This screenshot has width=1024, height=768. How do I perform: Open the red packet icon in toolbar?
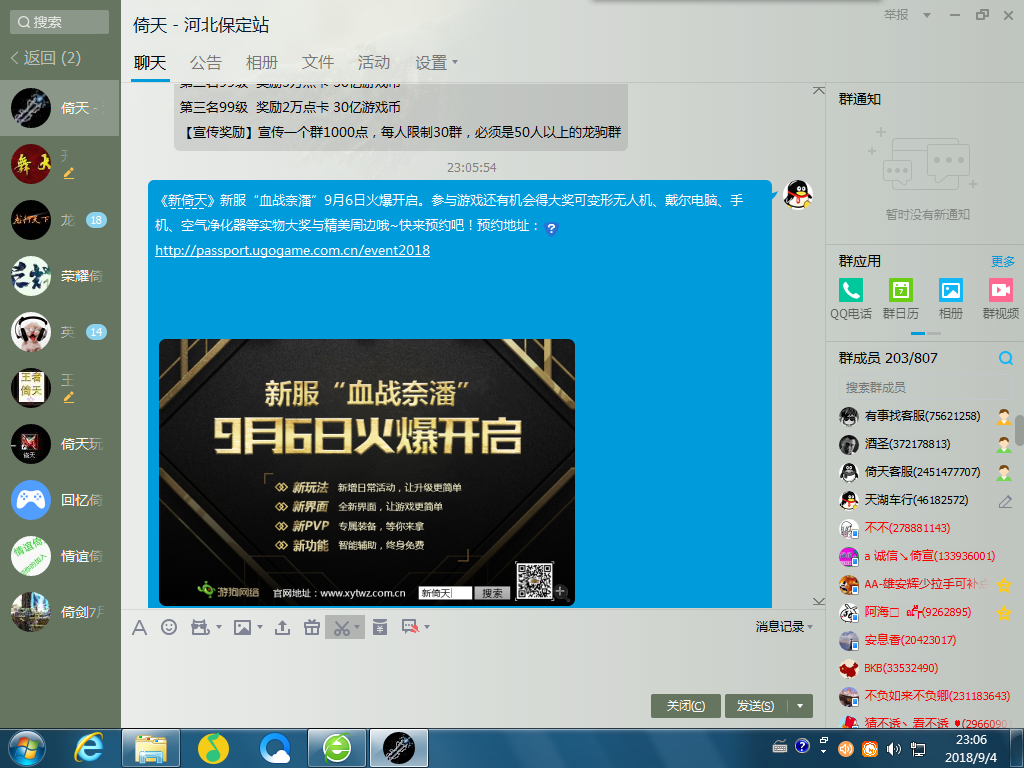point(380,627)
